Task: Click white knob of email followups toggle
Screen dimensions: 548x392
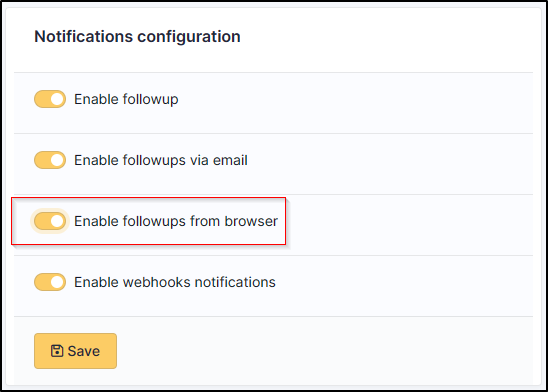Action: 57,160
